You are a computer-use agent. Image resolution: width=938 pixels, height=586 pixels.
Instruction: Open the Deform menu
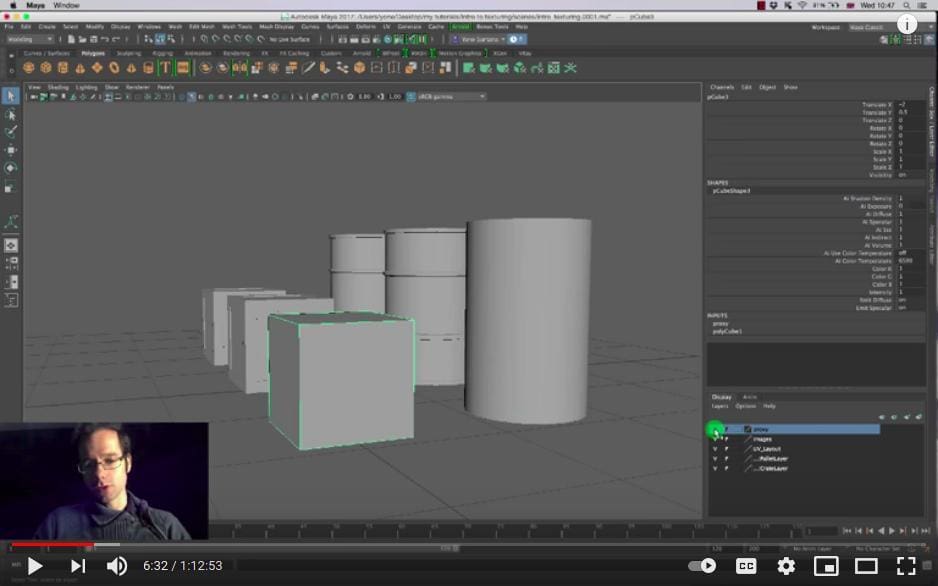coord(366,27)
